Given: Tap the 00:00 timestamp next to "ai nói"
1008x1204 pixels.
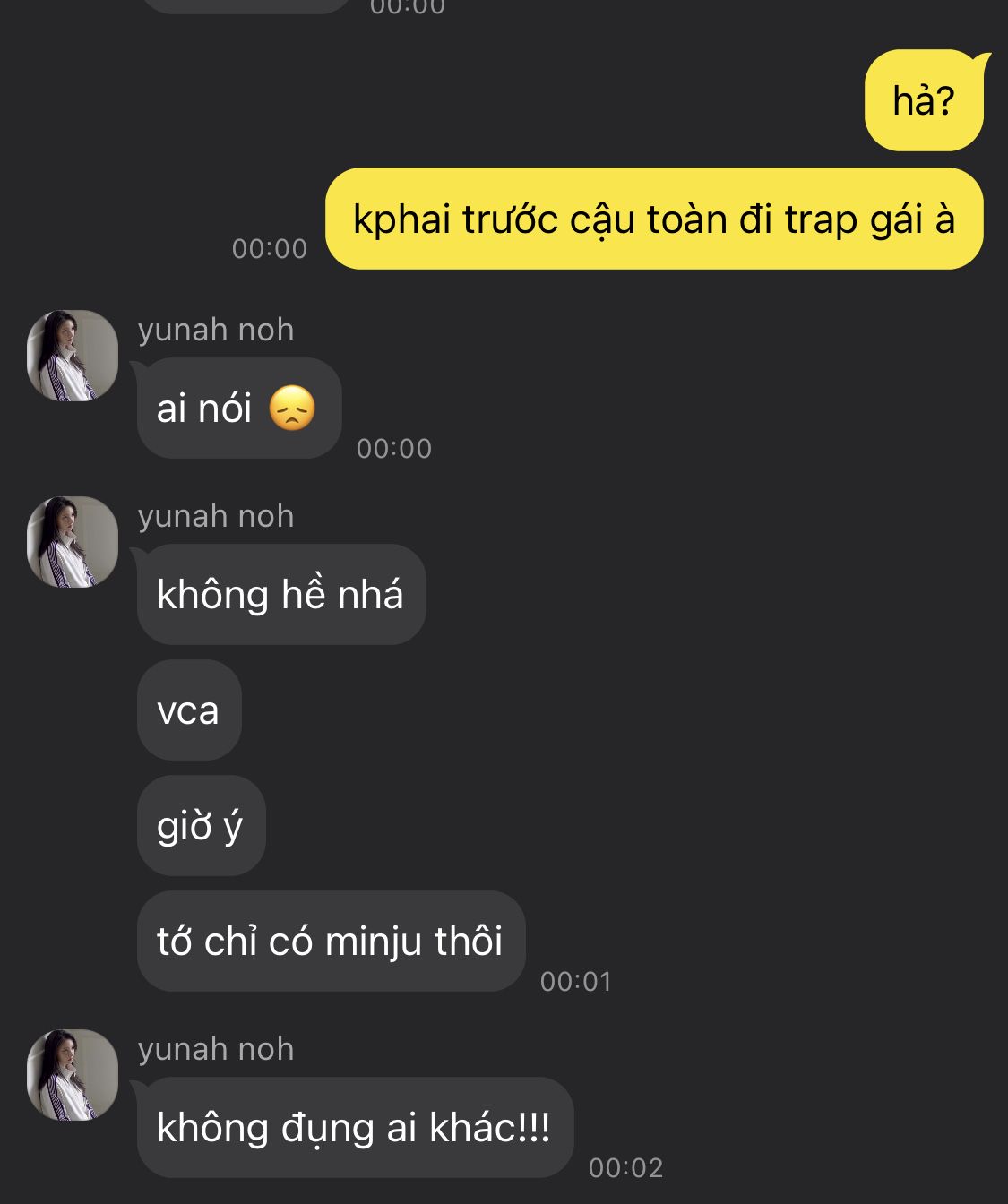Looking at the screenshot, I should point(394,449).
